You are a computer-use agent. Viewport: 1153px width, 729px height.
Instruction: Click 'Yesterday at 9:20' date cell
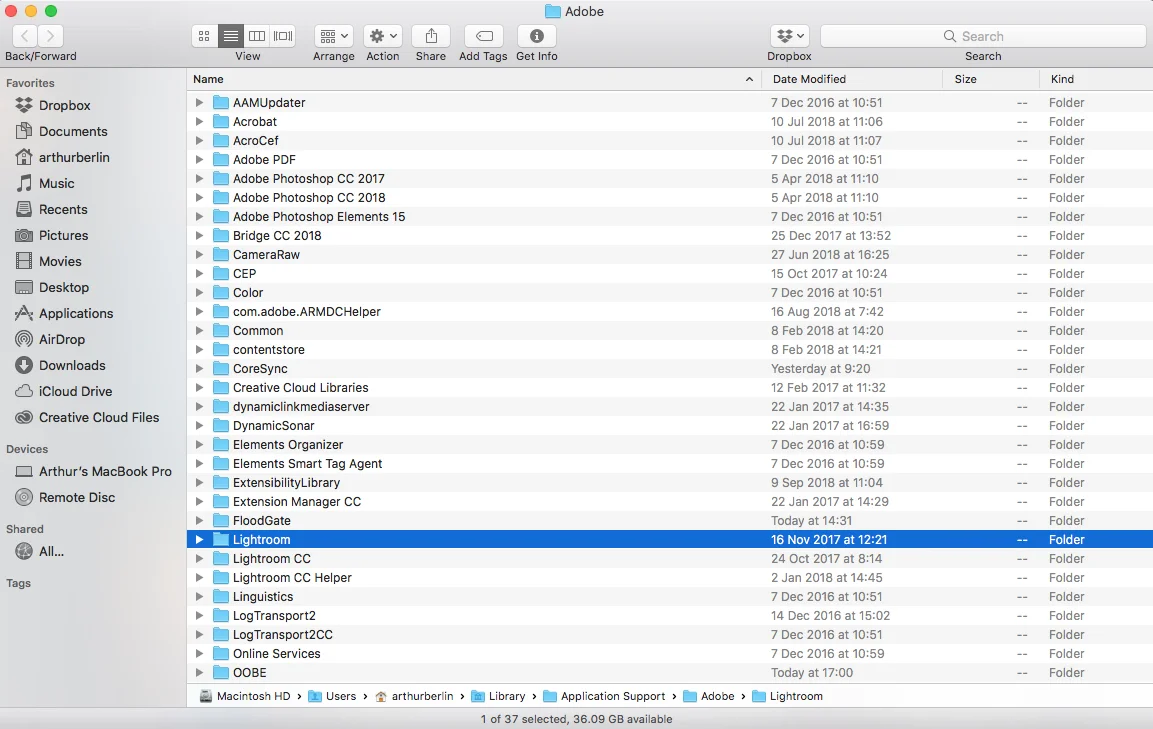point(821,369)
